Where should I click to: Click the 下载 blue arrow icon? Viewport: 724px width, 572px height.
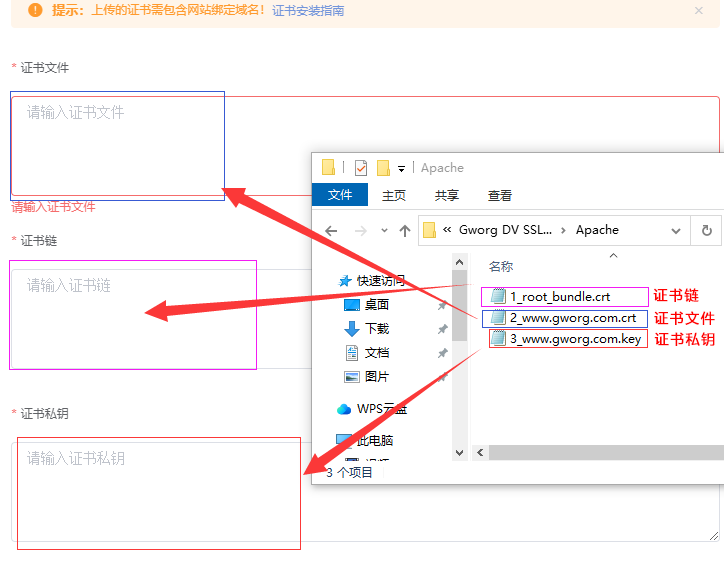coord(352,329)
